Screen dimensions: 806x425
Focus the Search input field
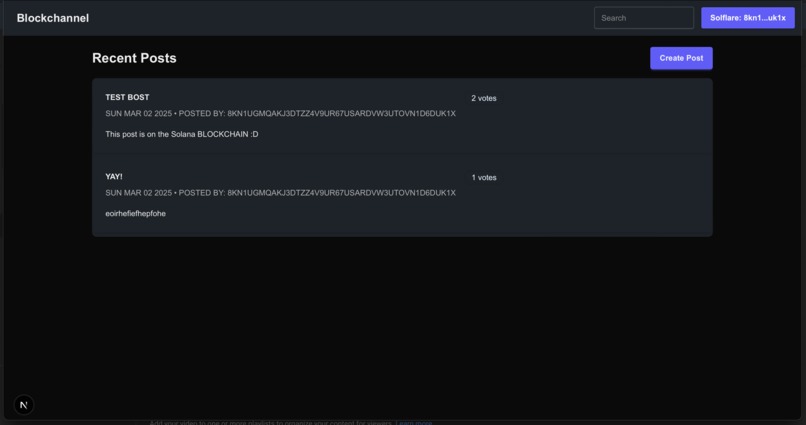coord(644,18)
